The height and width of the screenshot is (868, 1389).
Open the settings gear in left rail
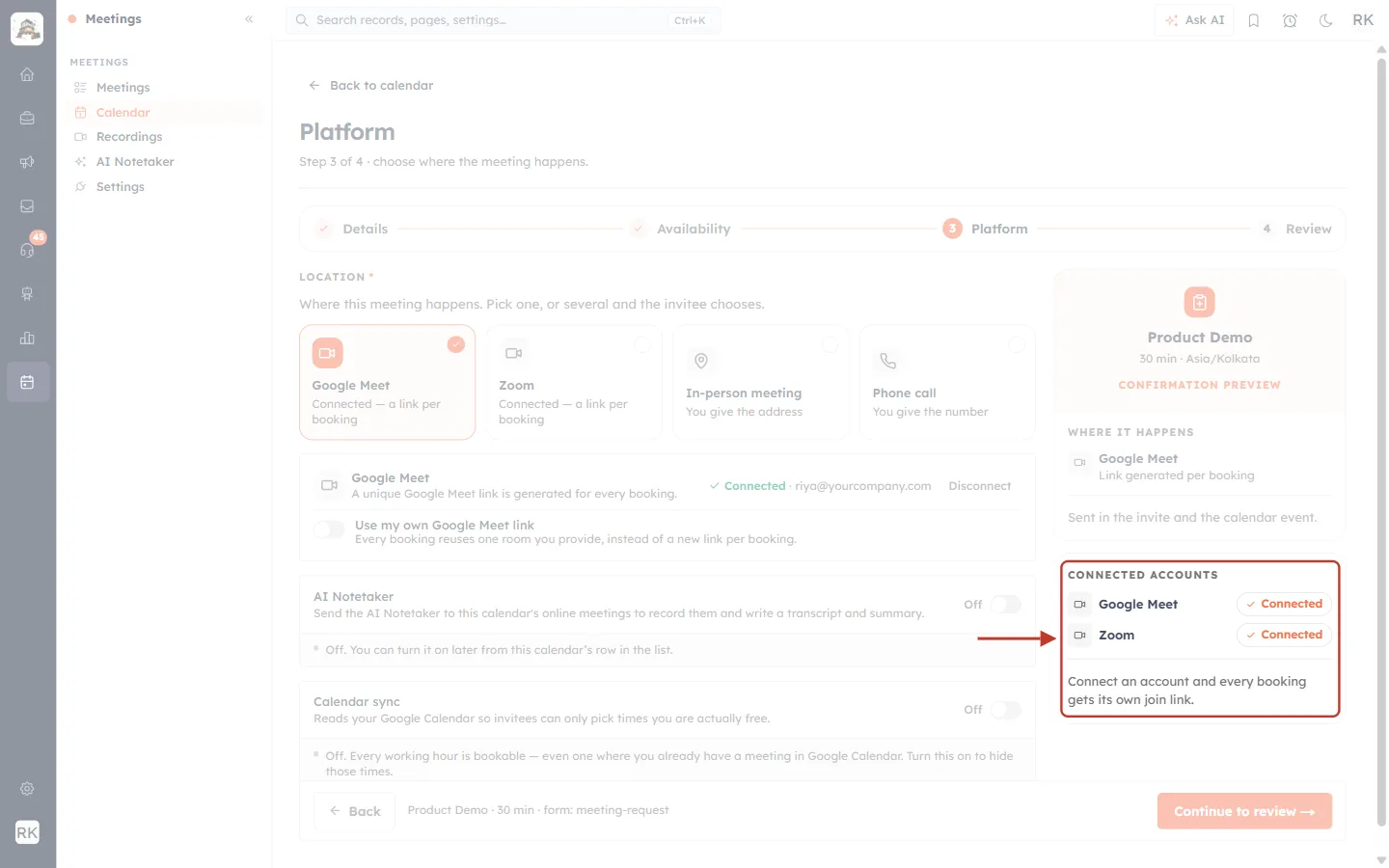pyautogui.click(x=27, y=788)
